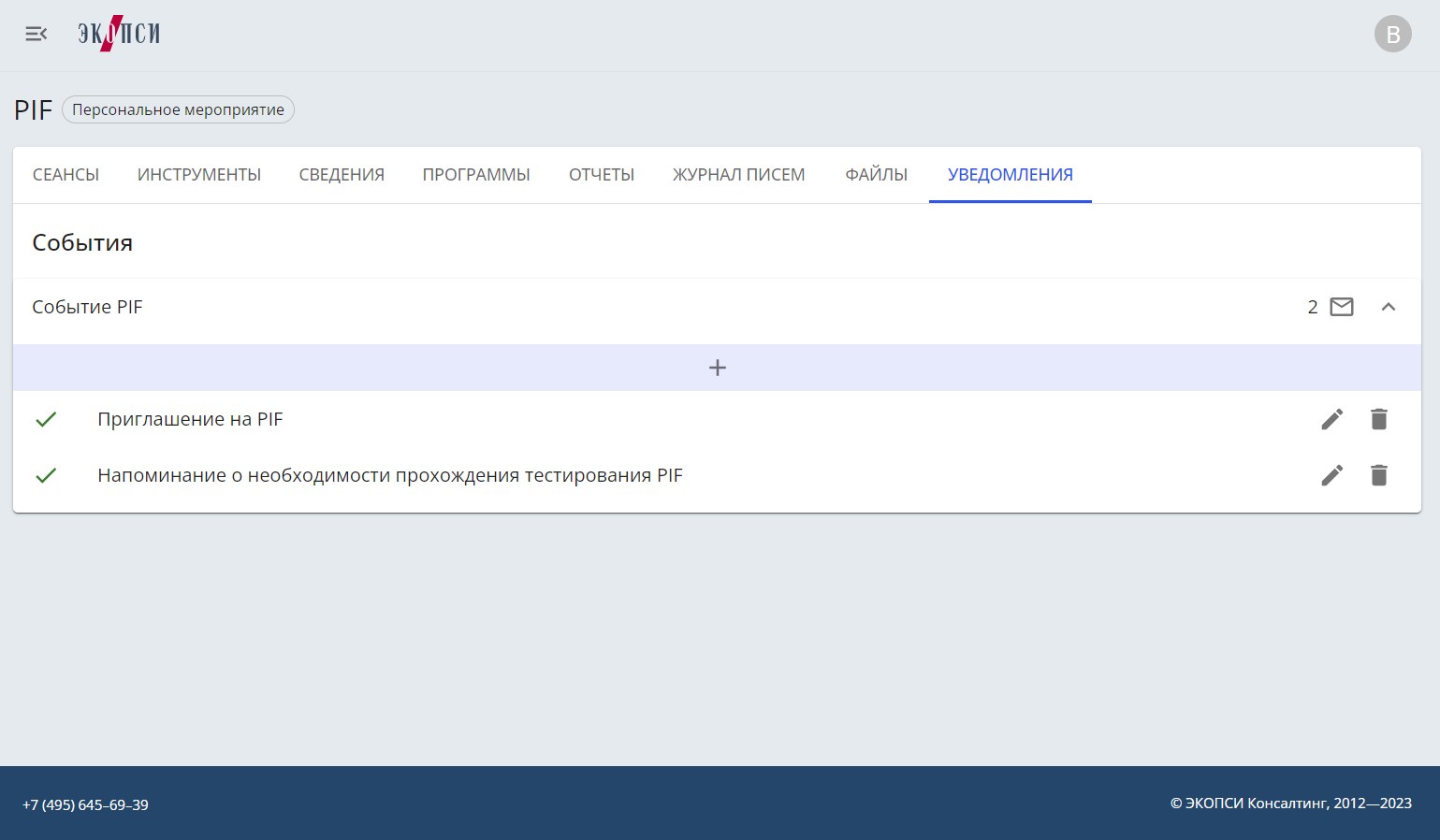
Task: Switch to the СЕАНСЫ tab
Action: click(x=65, y=175)
